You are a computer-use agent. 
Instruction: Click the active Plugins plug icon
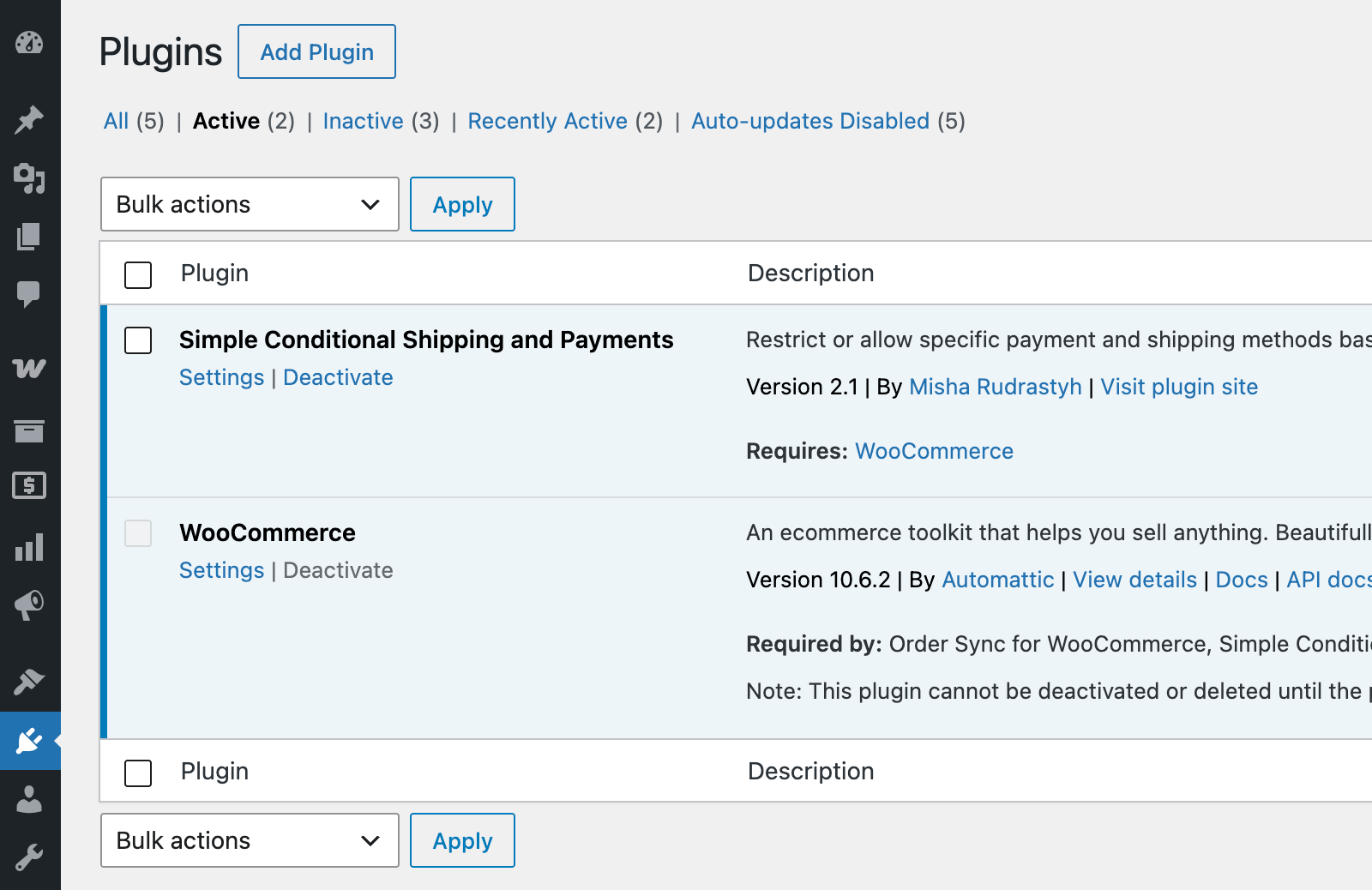coord(29,740)
